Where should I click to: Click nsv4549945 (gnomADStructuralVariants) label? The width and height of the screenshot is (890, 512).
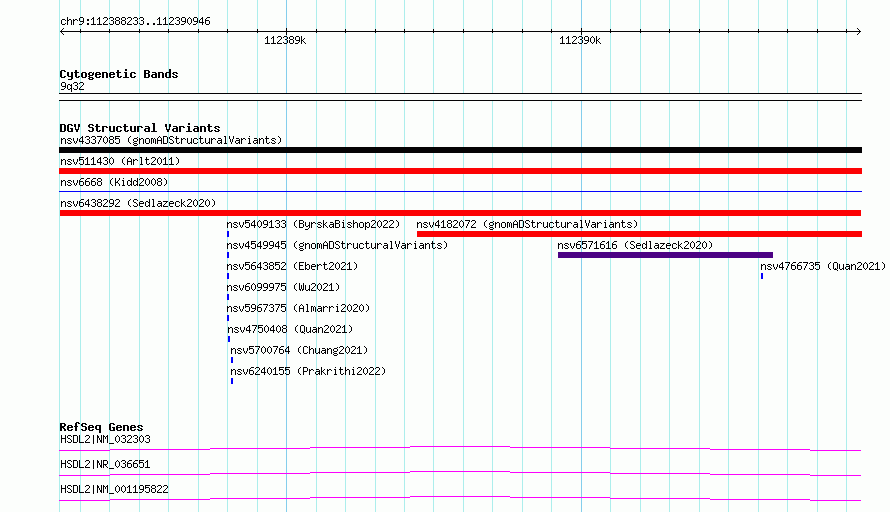coord(337,245)
